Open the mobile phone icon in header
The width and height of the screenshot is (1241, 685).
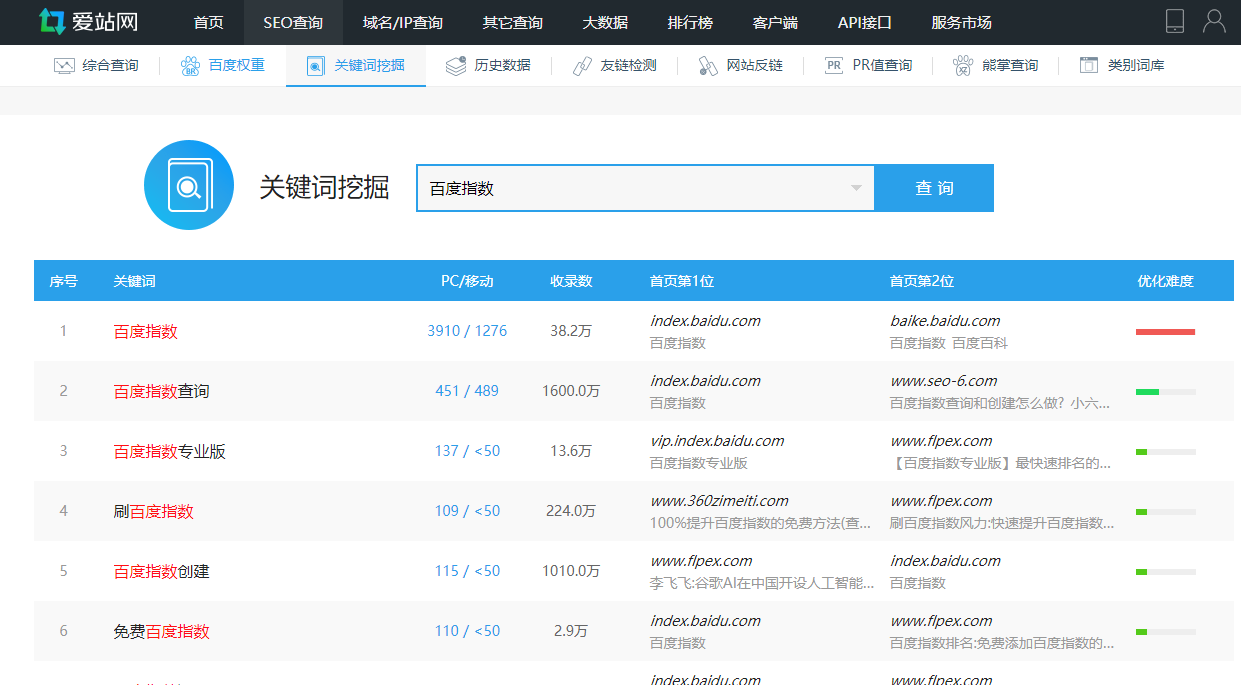pyautogui.click(x=1175, y=21)
